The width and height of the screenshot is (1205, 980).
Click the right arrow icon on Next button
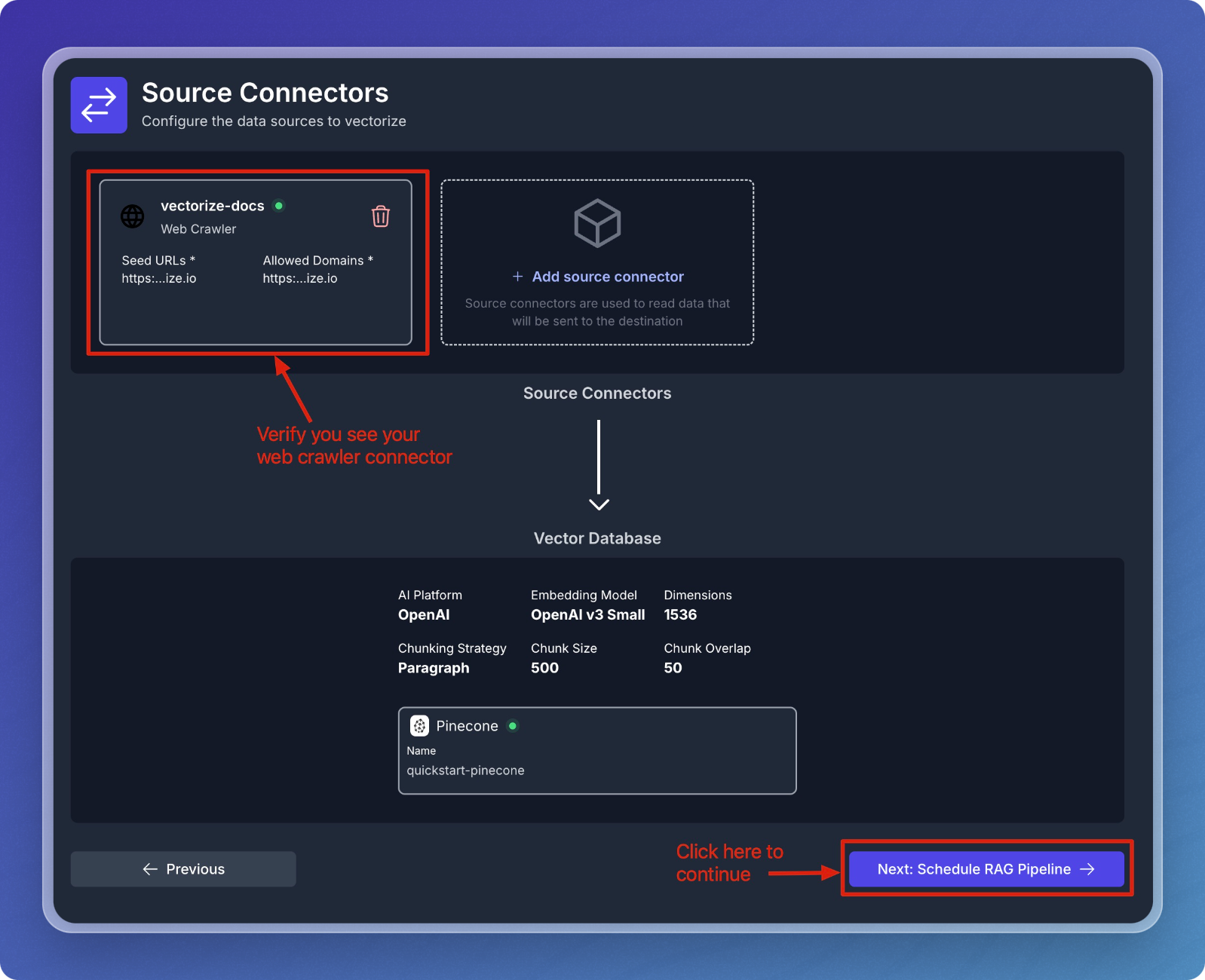click(1087, 869)
